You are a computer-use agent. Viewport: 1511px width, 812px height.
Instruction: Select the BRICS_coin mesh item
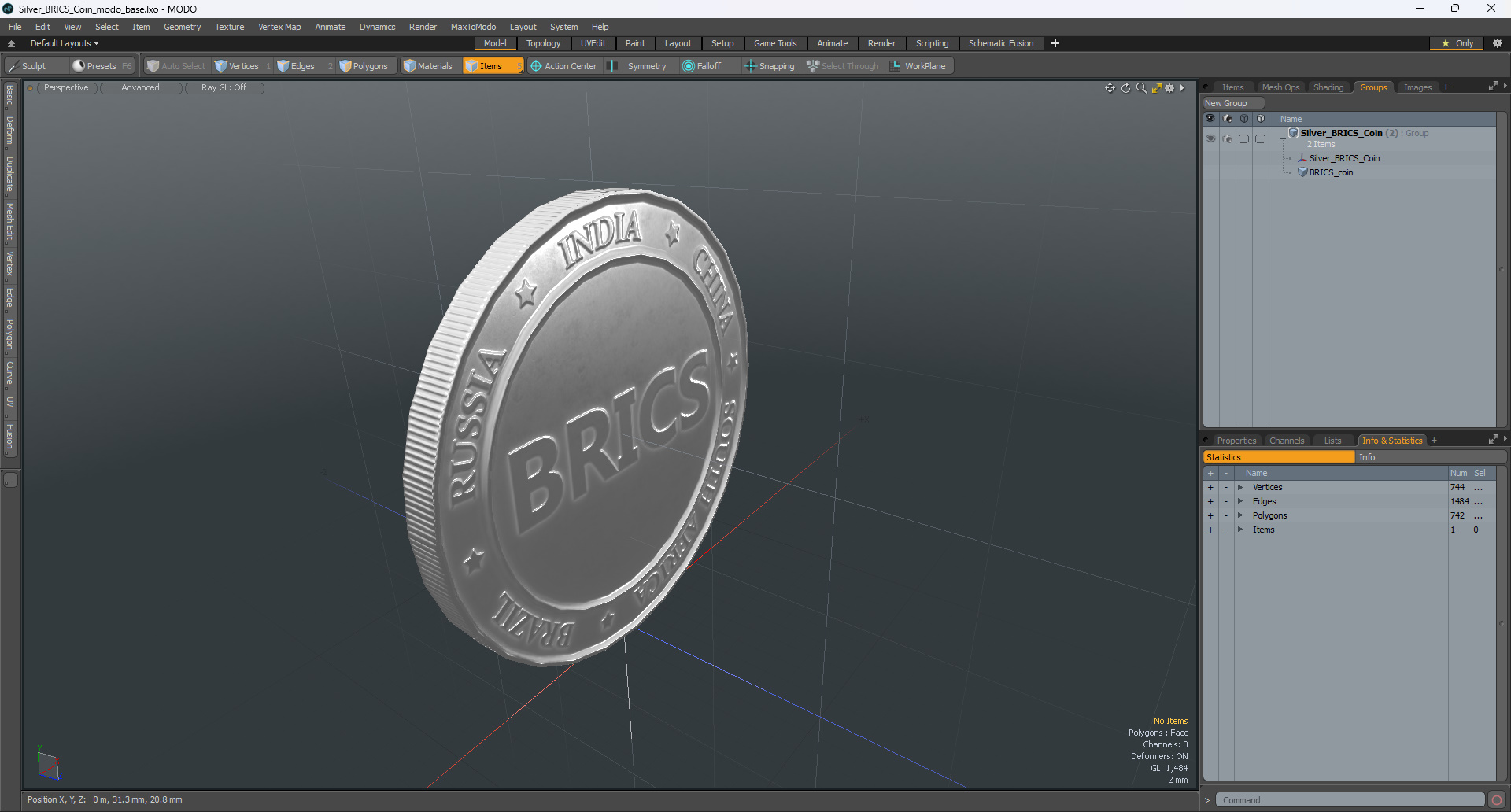tap(1331, 172)
